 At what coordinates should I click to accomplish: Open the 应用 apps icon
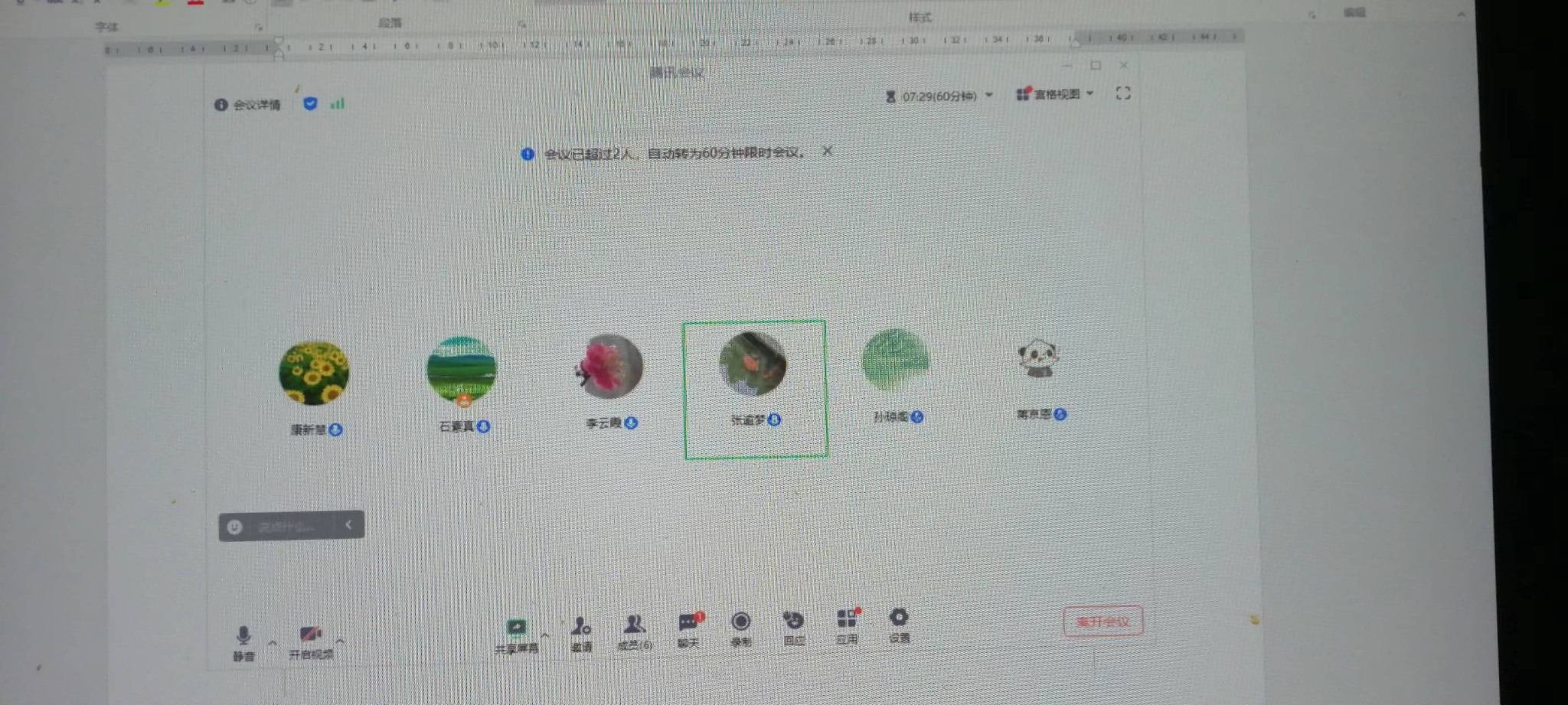pyautogui.click(x=847, y=619)
